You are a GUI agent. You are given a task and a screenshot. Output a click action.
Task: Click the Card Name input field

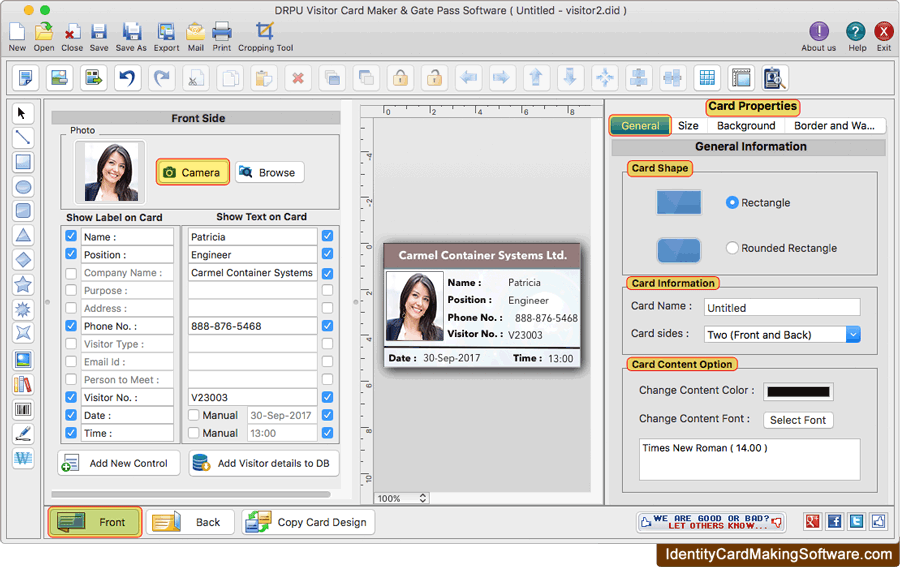(x=782, y=308)
